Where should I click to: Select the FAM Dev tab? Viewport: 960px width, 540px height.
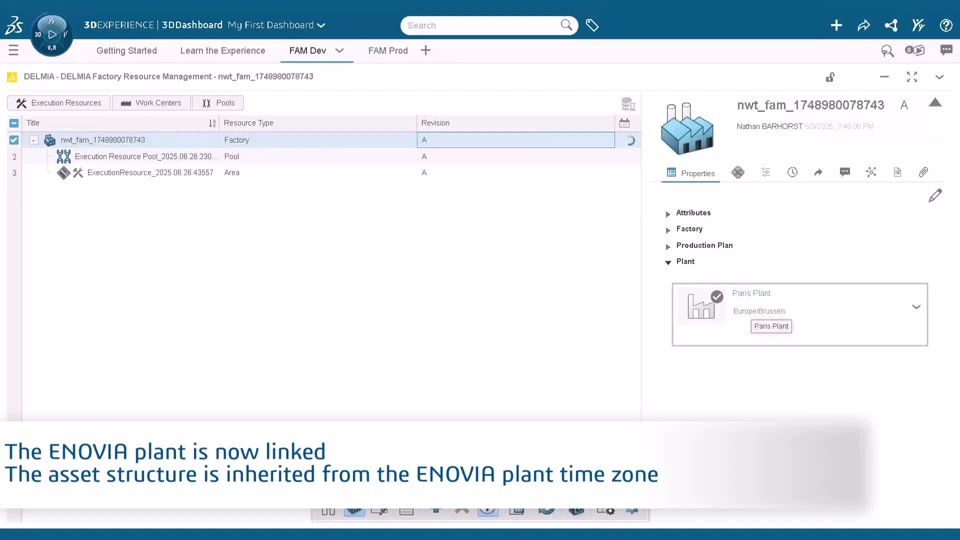[x=307, y=51]
